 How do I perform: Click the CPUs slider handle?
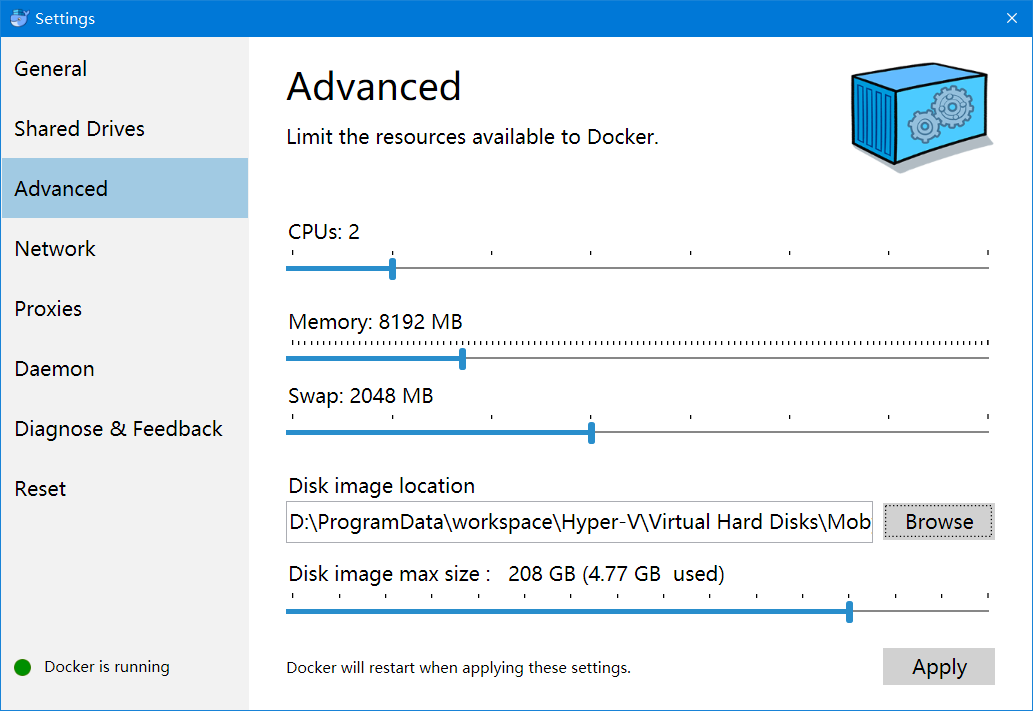pyautogui.click(x=393, y=269)
